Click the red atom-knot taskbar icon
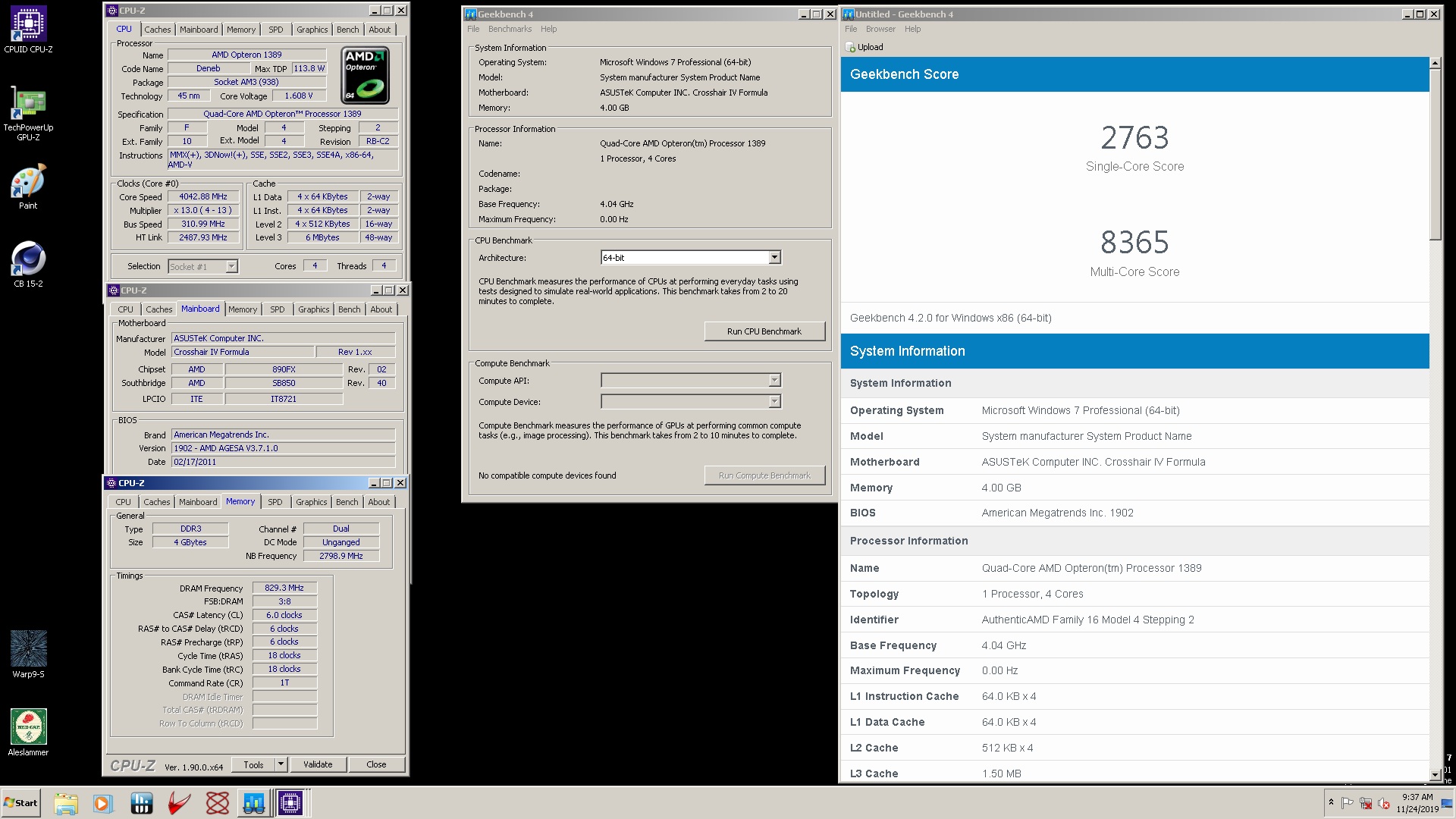The width and height of the screenshot is (1456, 819). click(217, 803)
